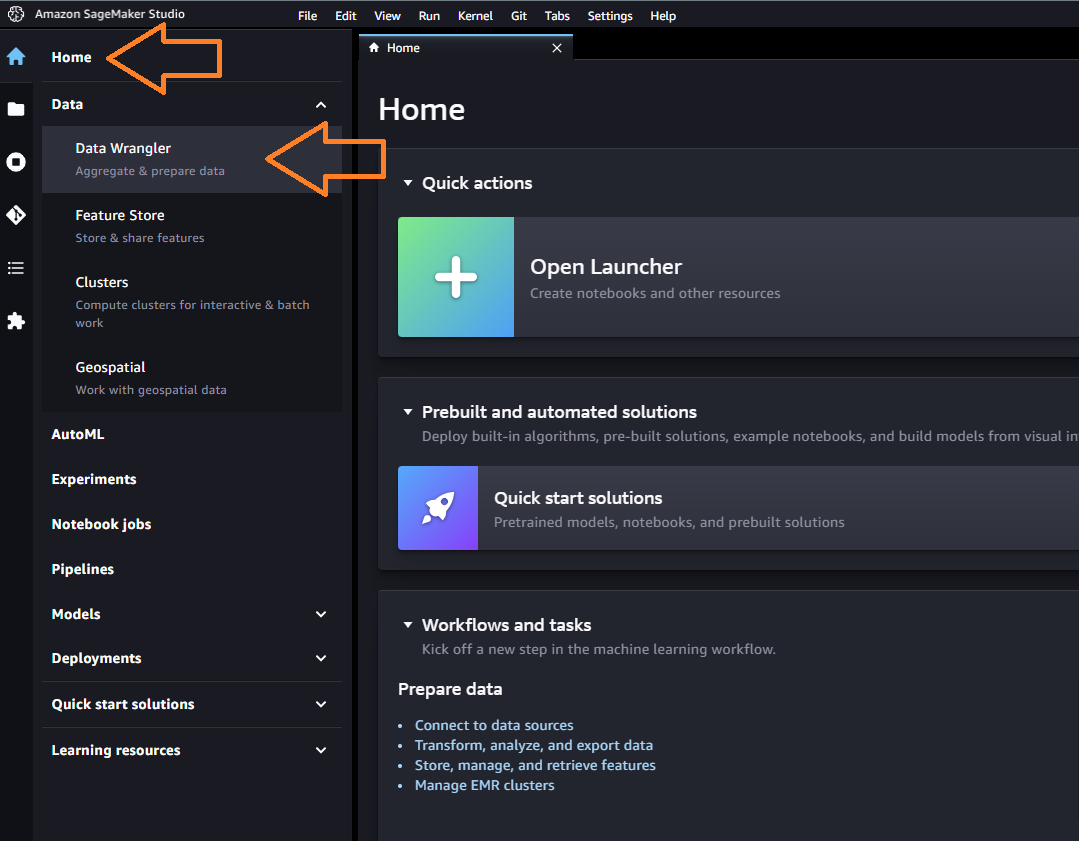Viewport: 1079px width, 841px height.
Task: Open Notebook jobs in the navigation panel
Action: (x=101, y=524)
